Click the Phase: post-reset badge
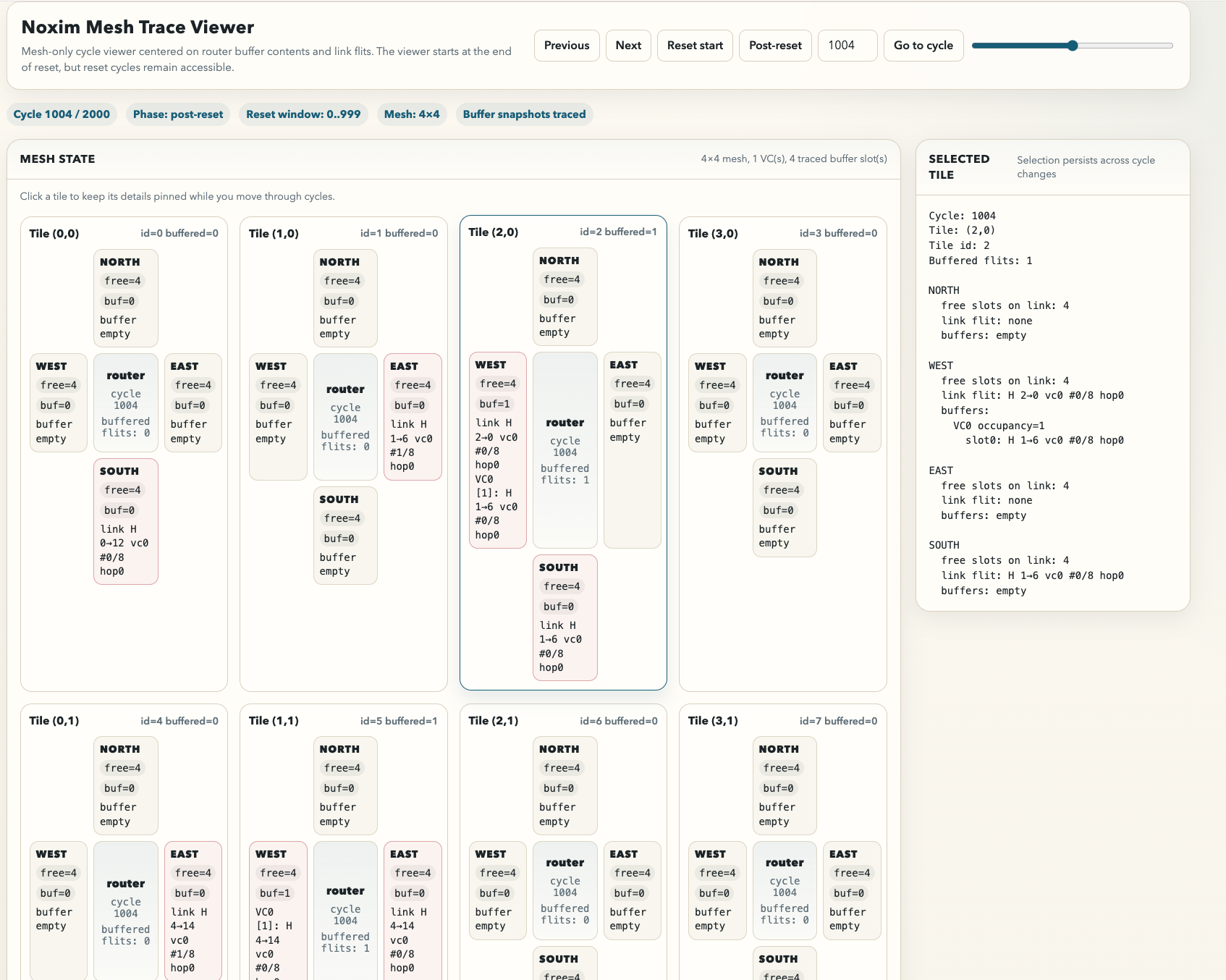The height and width of the screenshot is (980, 1226). click(x=178, y=114)
